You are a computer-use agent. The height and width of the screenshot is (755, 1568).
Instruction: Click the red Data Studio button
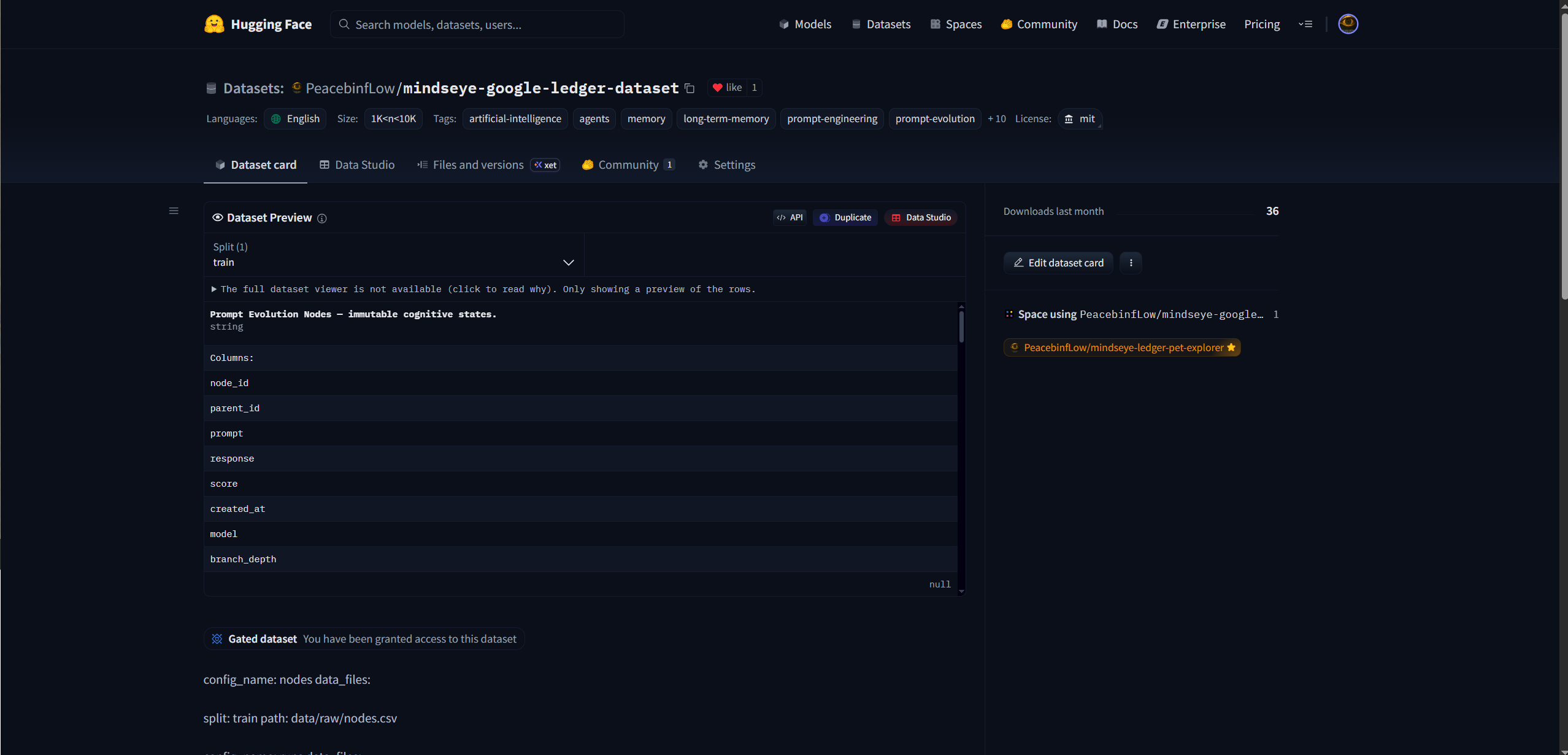point(921,218)
